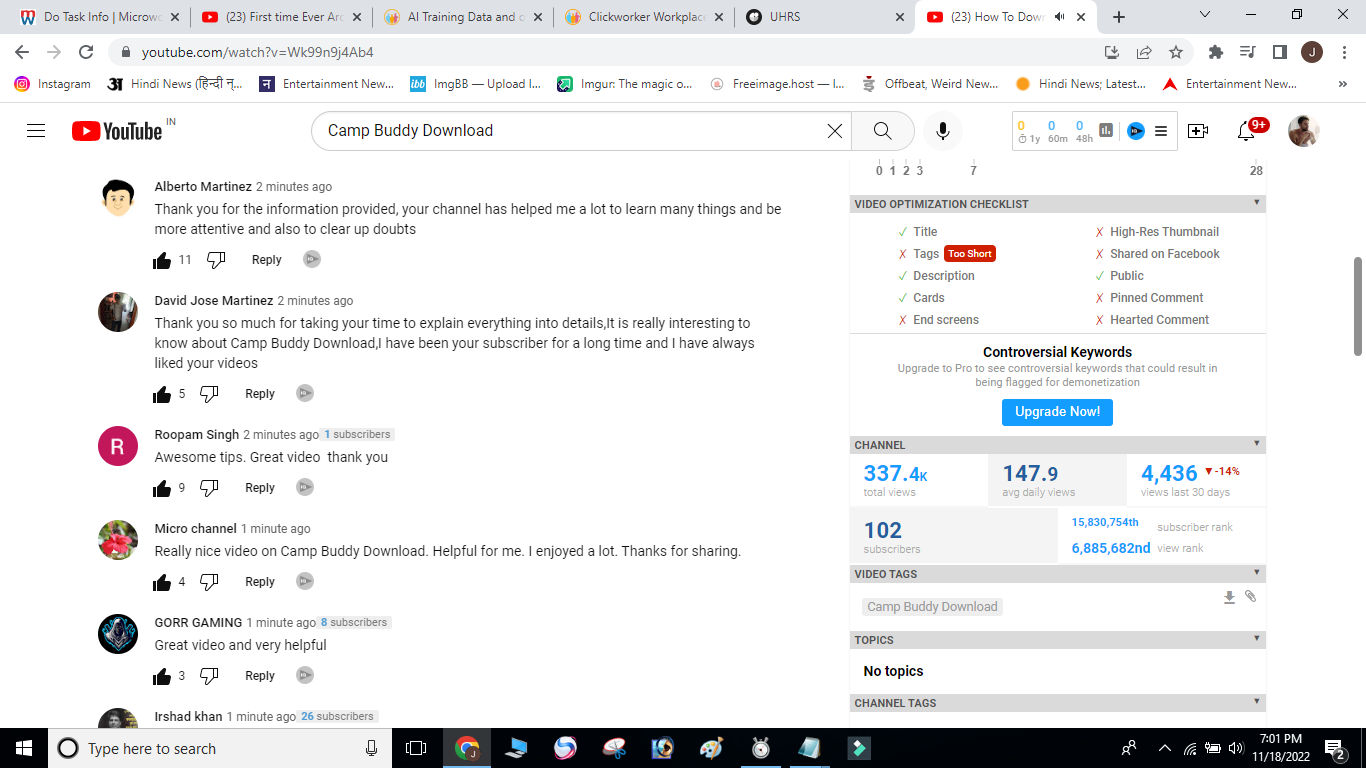
Task: Open the vidIQ toolbar menu lines
Action: pyautogui.click(x=1161, y=131)
